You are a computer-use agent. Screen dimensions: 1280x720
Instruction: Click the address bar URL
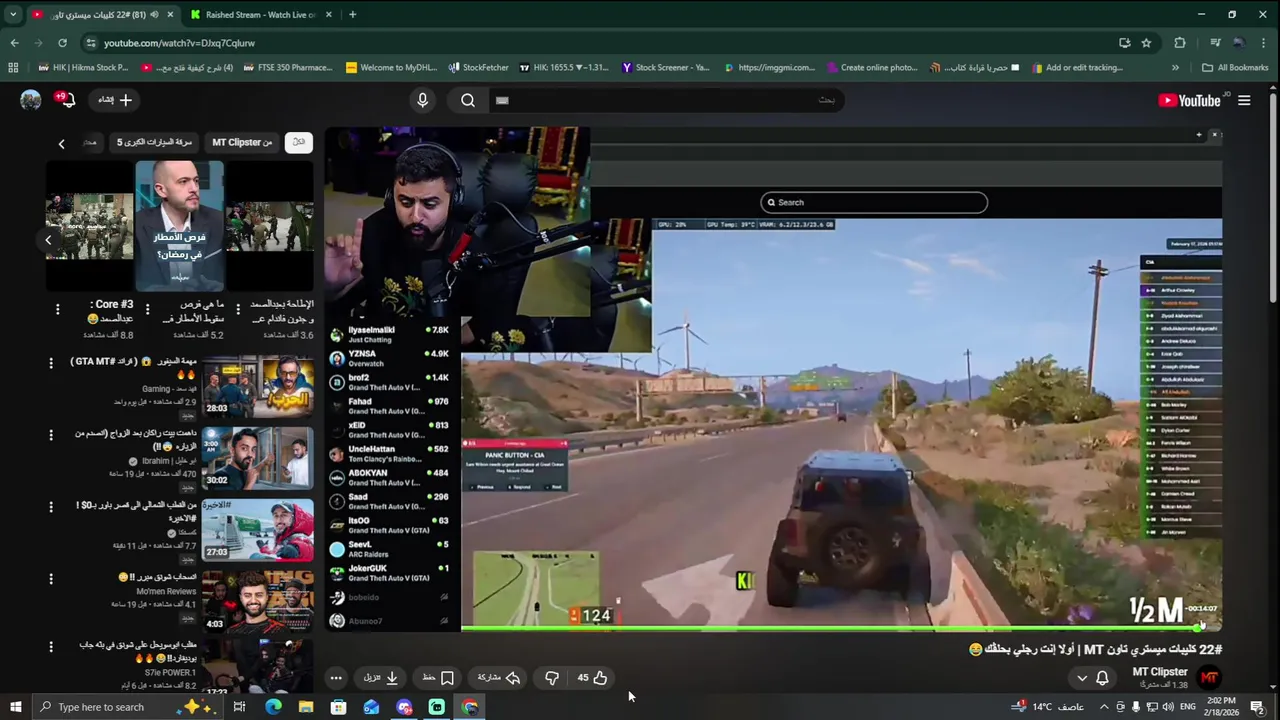click(179, 43)
